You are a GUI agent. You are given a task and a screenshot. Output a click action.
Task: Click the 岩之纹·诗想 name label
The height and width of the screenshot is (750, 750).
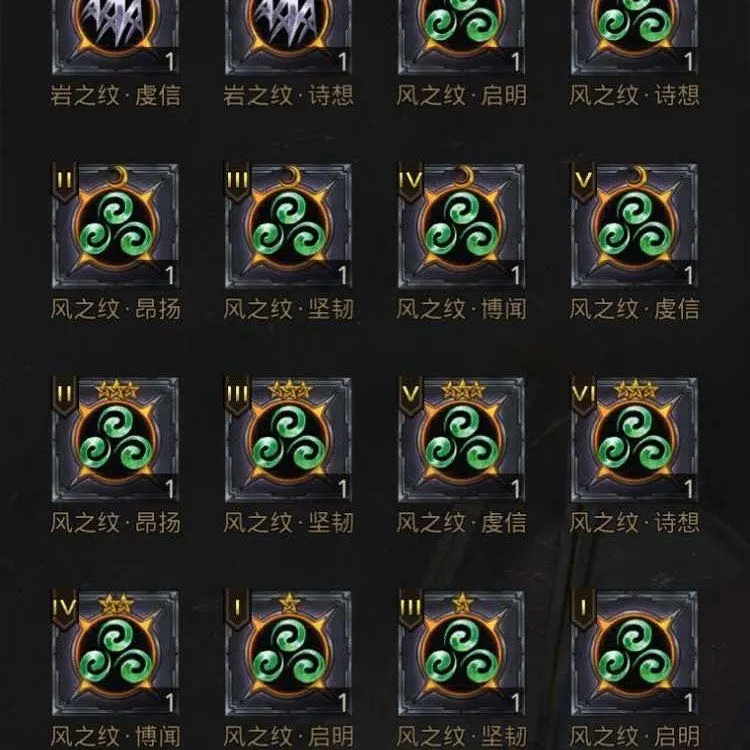click(289, 95)
